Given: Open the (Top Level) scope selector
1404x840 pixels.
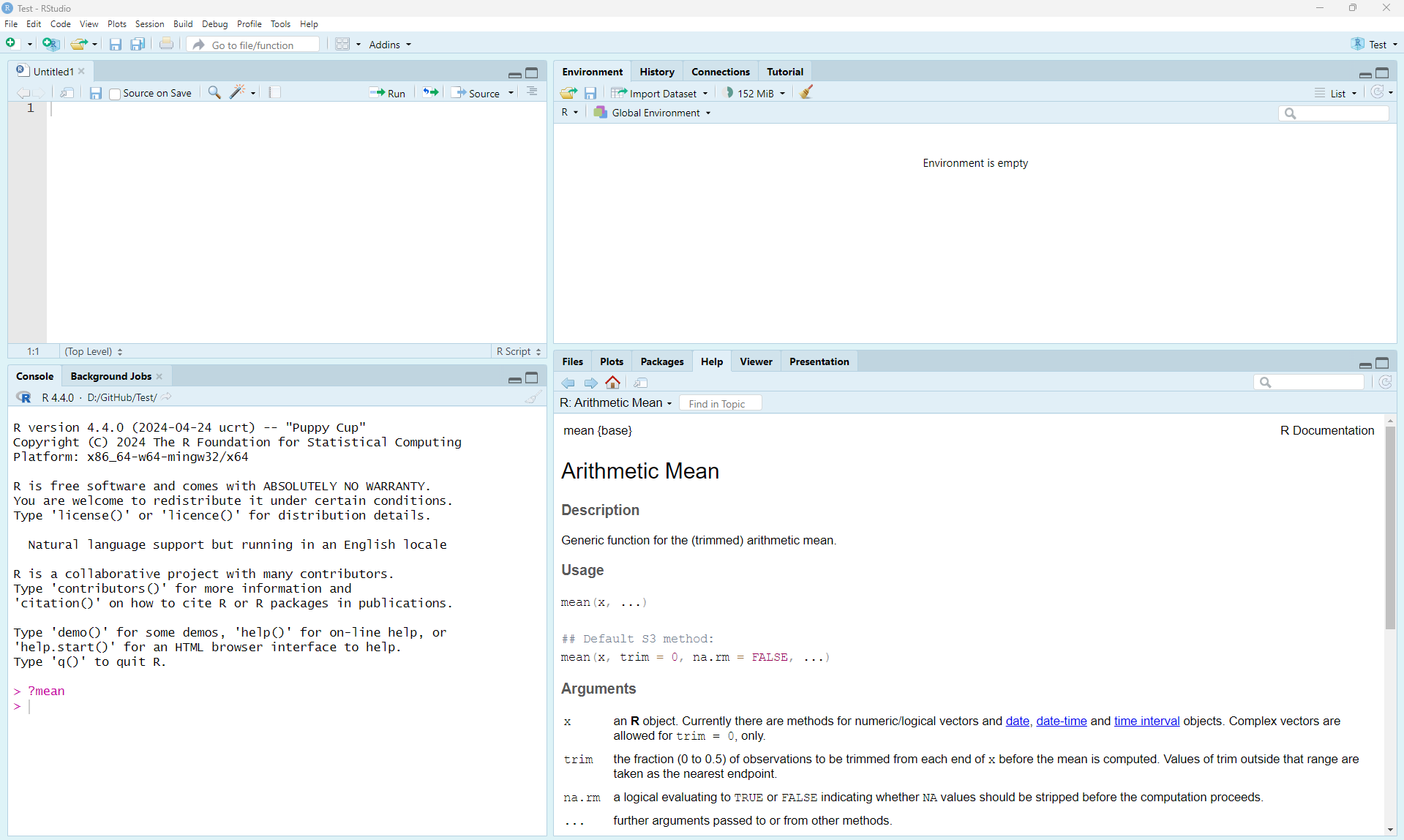Looking at the screenshot, I should (x=94, y=351).
